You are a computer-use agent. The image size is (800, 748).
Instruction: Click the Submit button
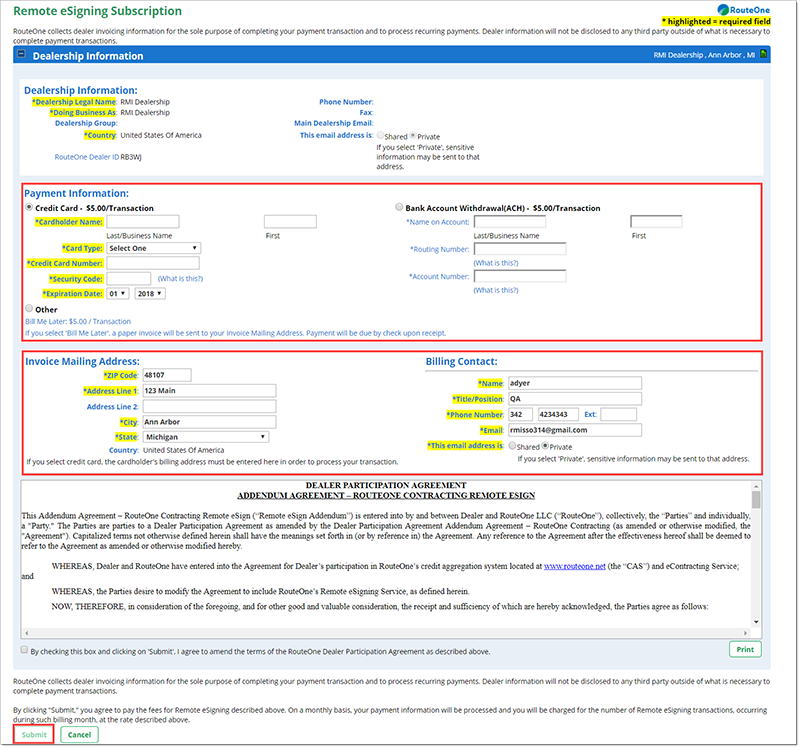(34, 735)
